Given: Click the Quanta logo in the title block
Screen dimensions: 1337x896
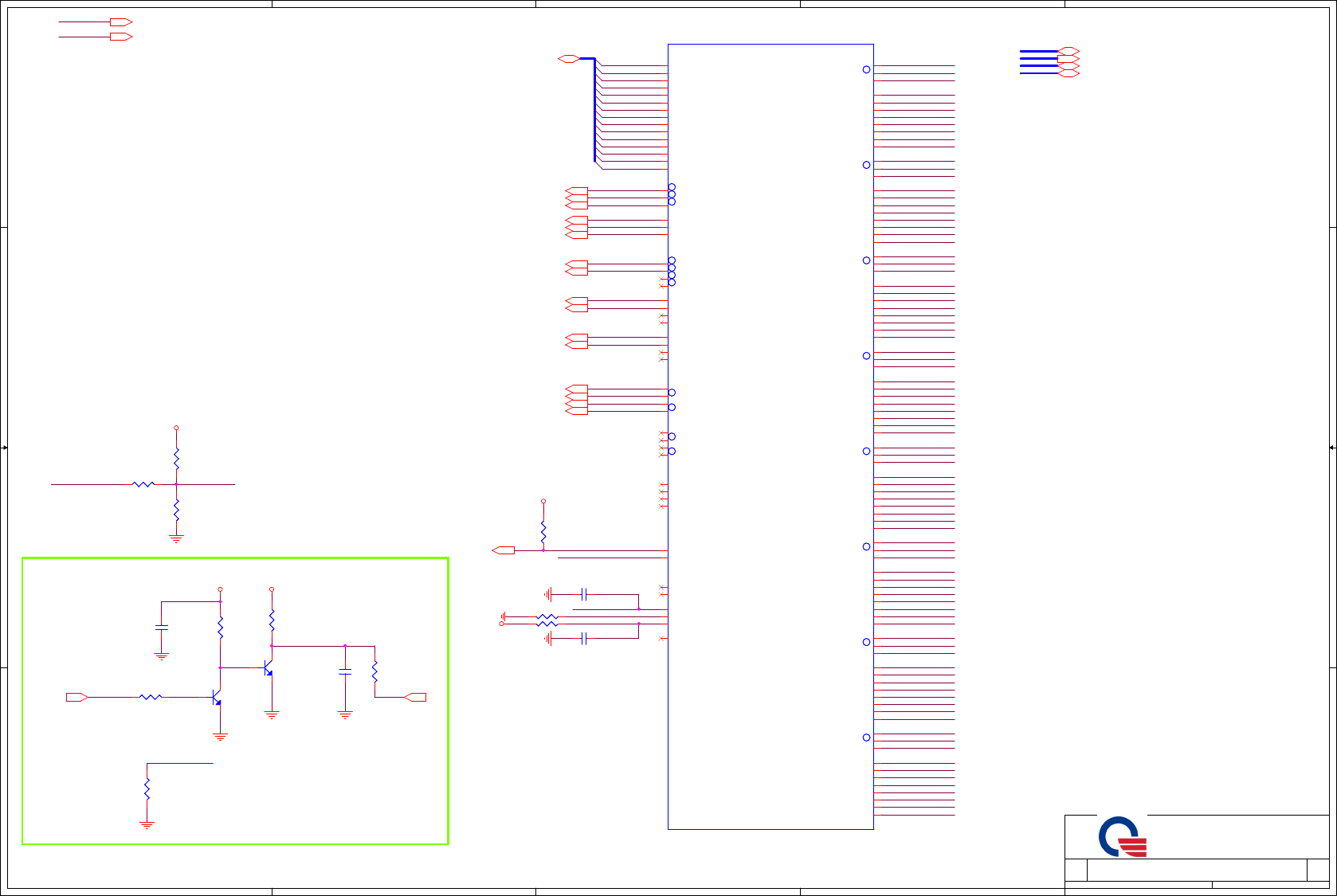Looking at the screenshot, I should point(1123,836).
